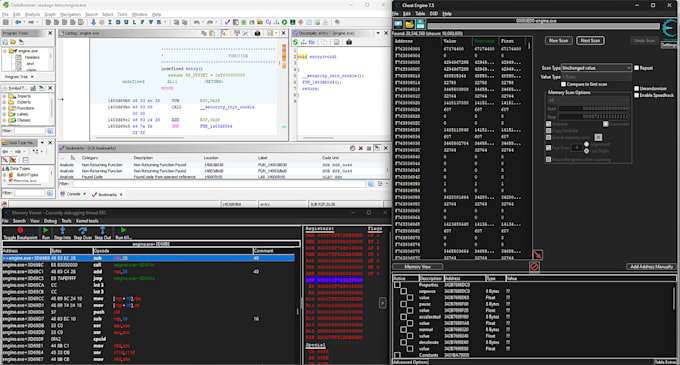Click Advanced Options in Cheat Engine
The image size is (680, 365).
[x=410, y=362]
